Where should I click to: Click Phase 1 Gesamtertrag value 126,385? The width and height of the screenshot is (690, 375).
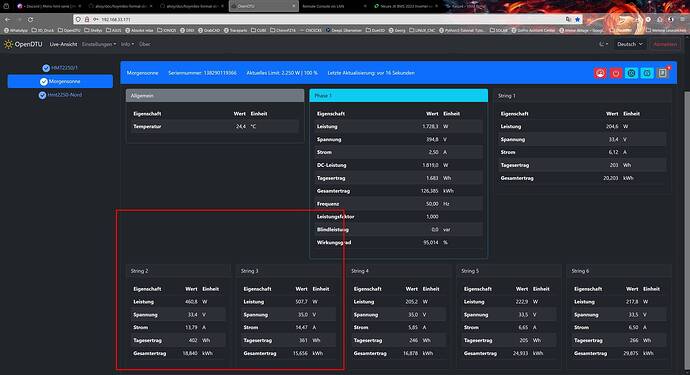tap(429, 191)
